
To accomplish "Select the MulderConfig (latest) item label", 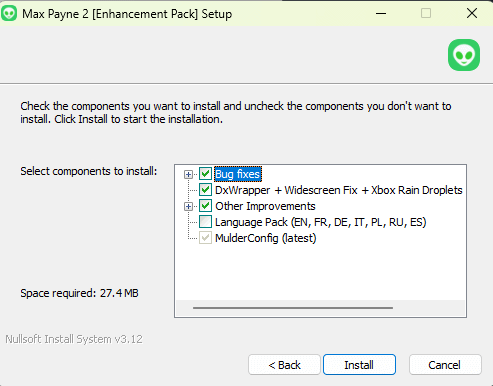I will [x=266, y=238].
